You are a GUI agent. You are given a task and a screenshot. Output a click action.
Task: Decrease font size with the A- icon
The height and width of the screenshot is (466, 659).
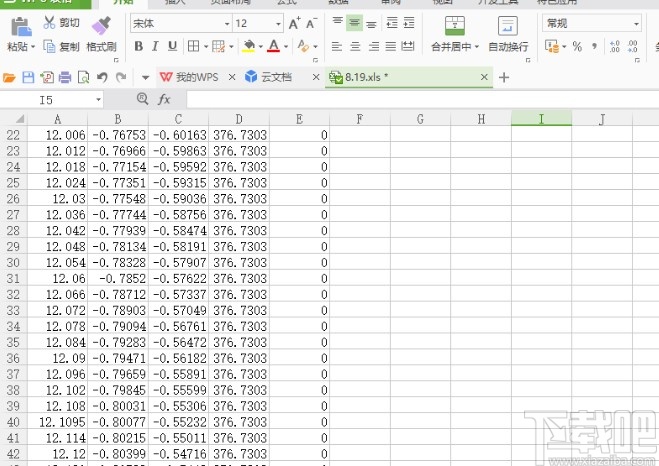click(x=311, y=24)
